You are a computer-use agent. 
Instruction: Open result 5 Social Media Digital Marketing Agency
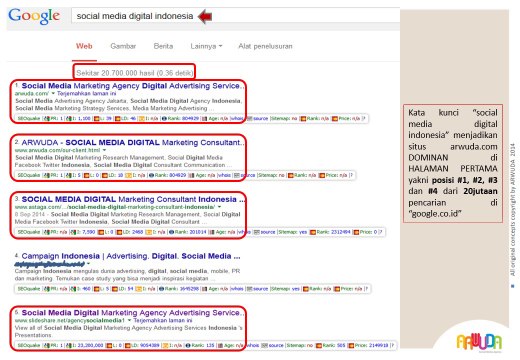[133, 313]
